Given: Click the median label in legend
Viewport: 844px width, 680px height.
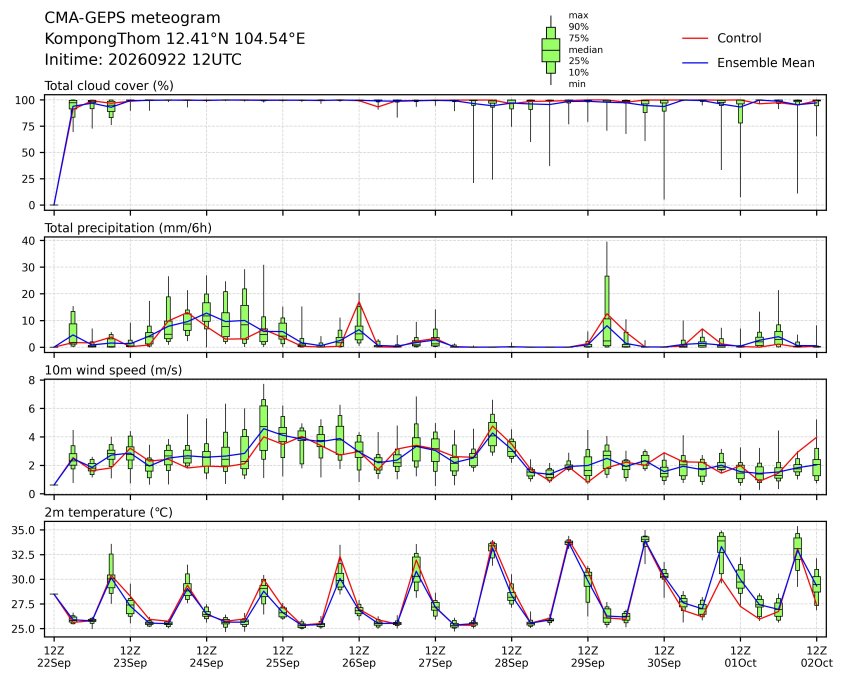Looking at the screenshot, I should pos(586,50).
